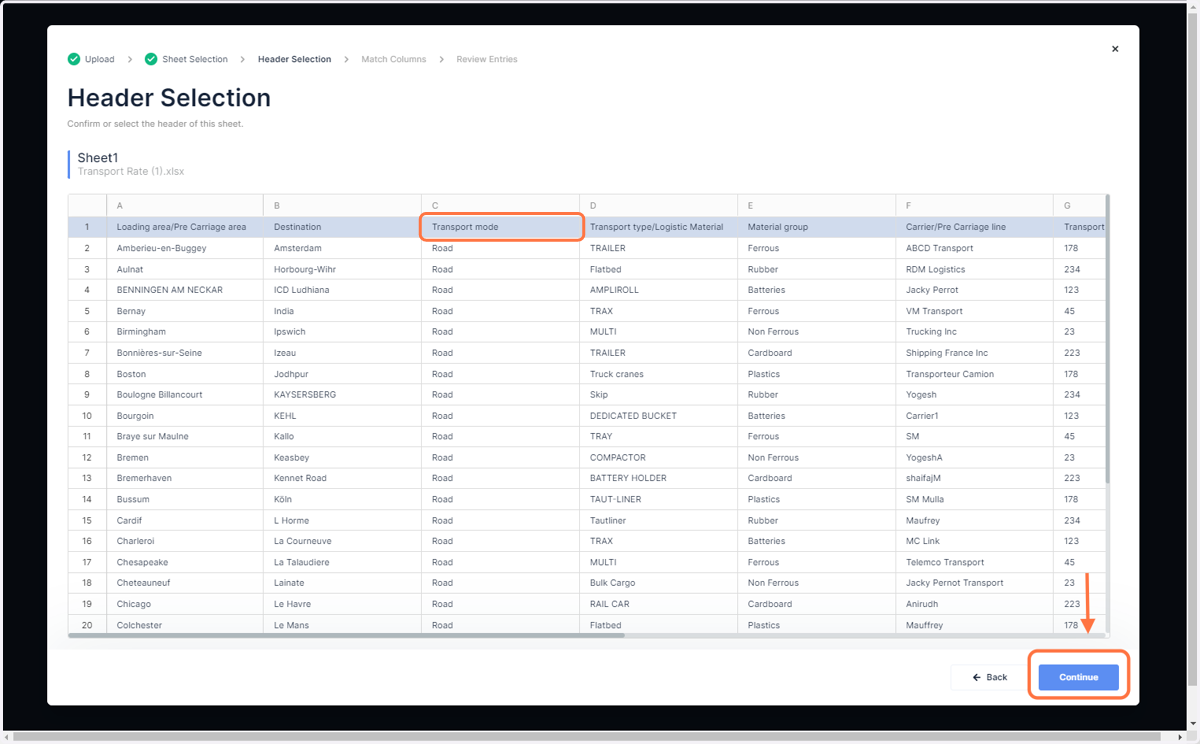The image size is (1200, 744).
Task: Click the ABCD Transport cell
Action: coord(974,248)
